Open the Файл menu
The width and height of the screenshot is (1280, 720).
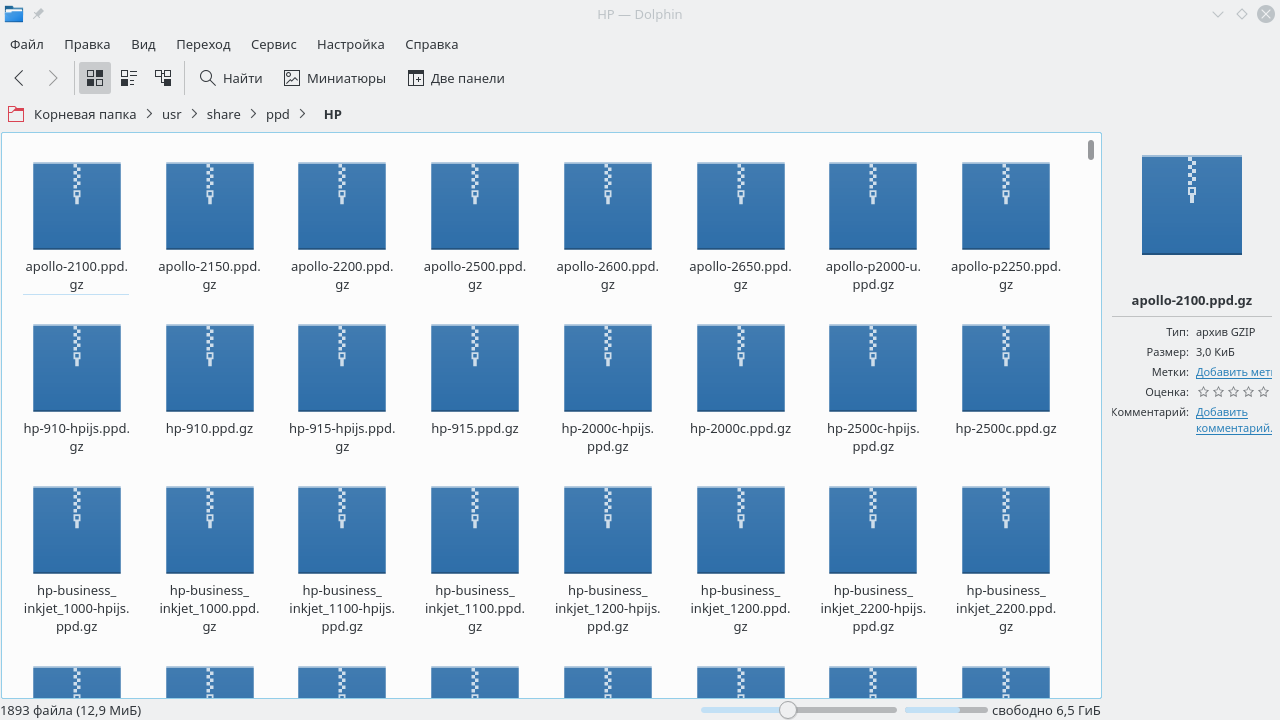coord(27,44)
